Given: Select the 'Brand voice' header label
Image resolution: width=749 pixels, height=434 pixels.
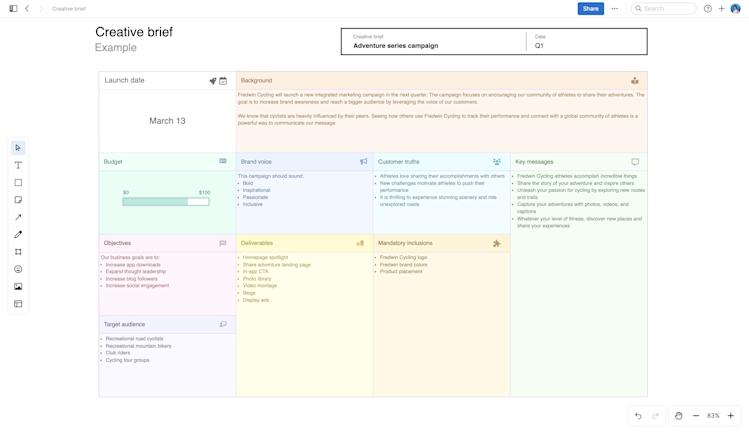Looking at the screenshot, I should point(256,162).
